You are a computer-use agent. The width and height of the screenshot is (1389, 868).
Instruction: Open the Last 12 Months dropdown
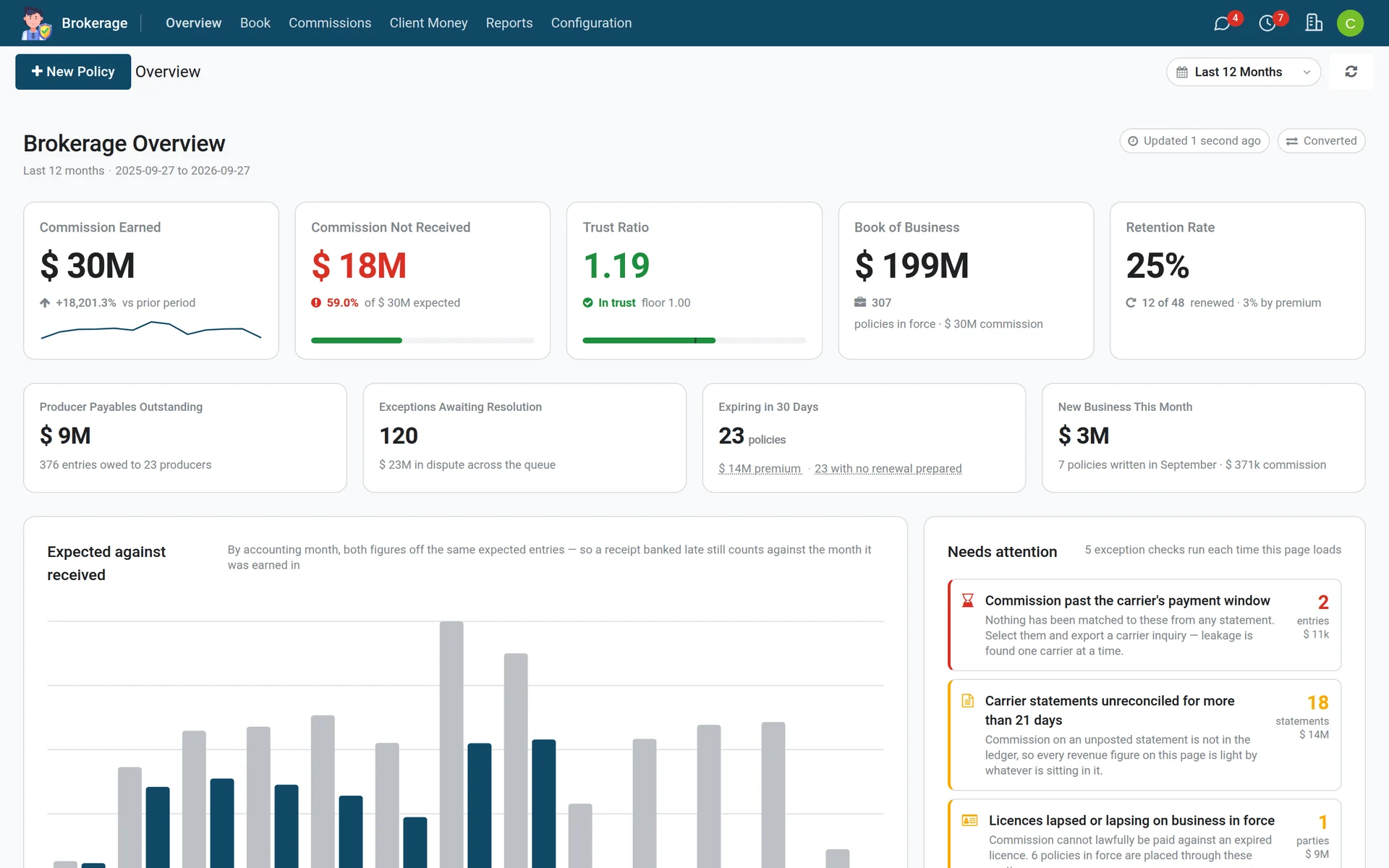[1243, 72]
